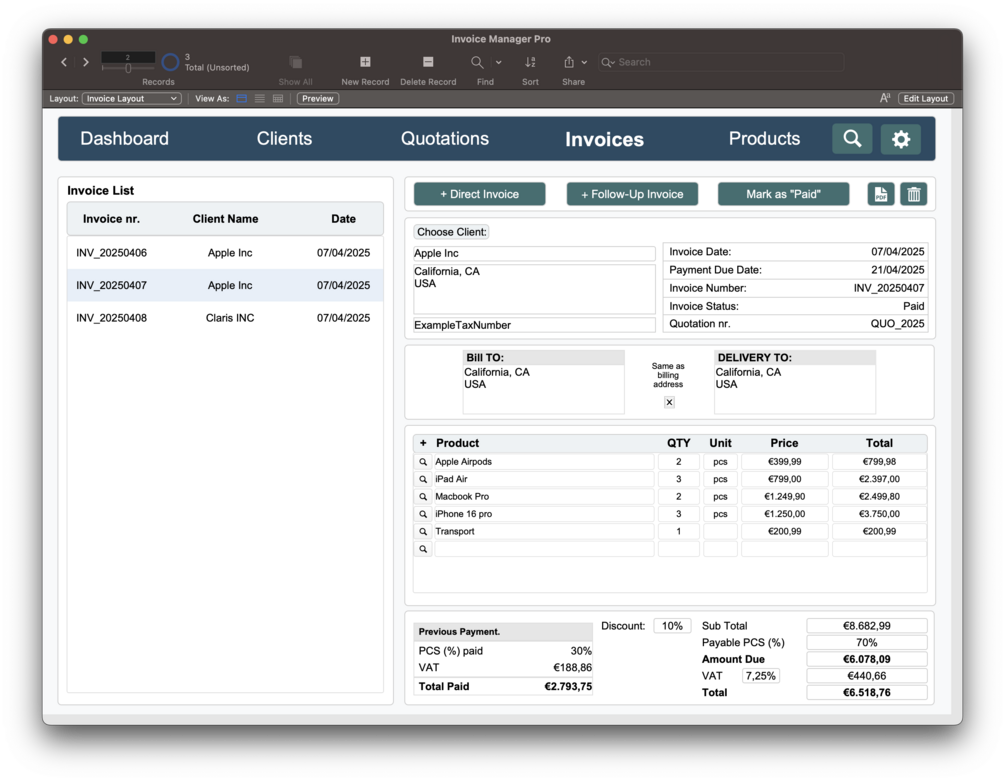Click the Delete Record toolbar icon
1005x781 pixels.
coord(428,62)
